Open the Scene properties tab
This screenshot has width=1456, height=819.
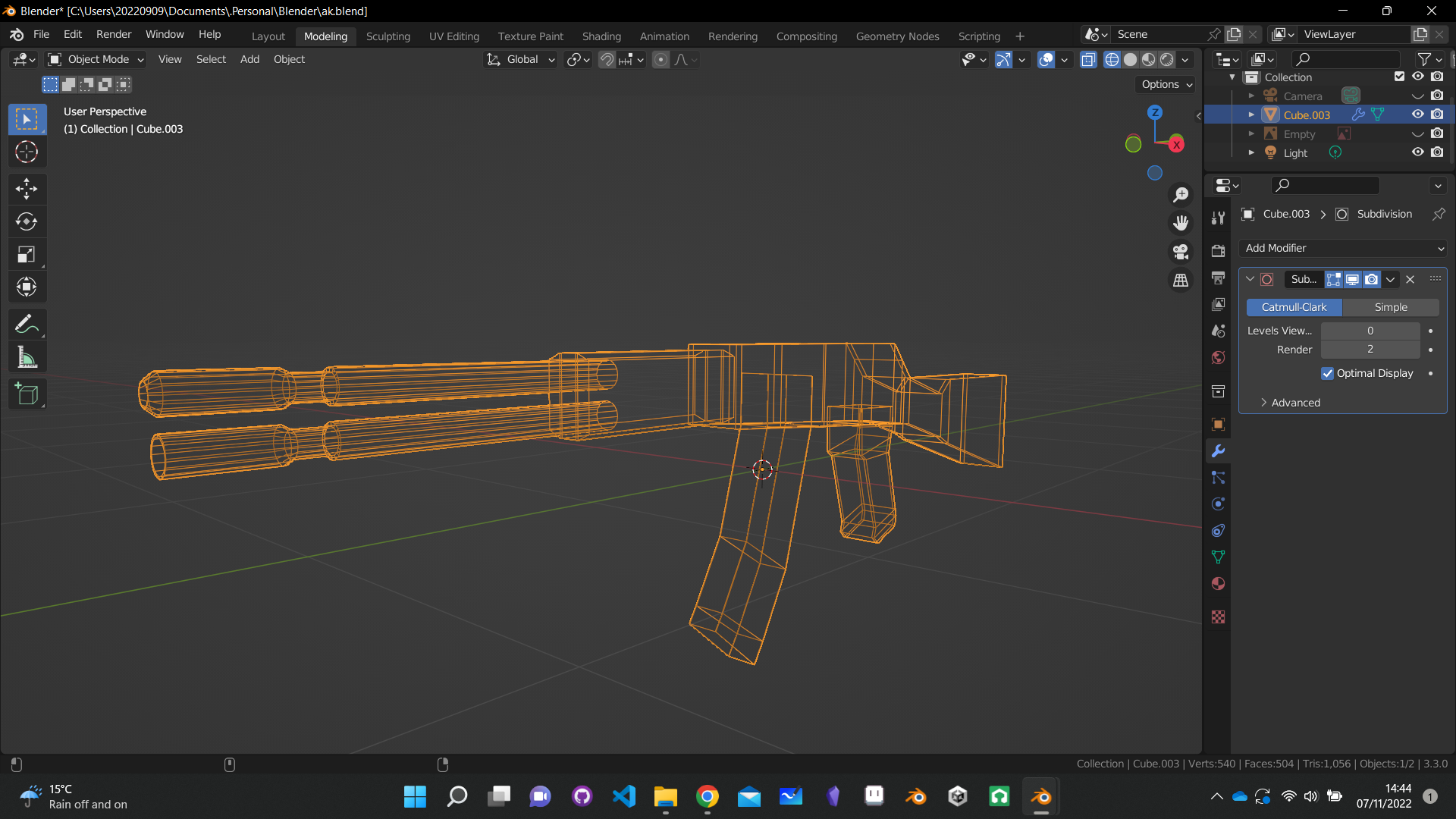tap(1218, 331)
